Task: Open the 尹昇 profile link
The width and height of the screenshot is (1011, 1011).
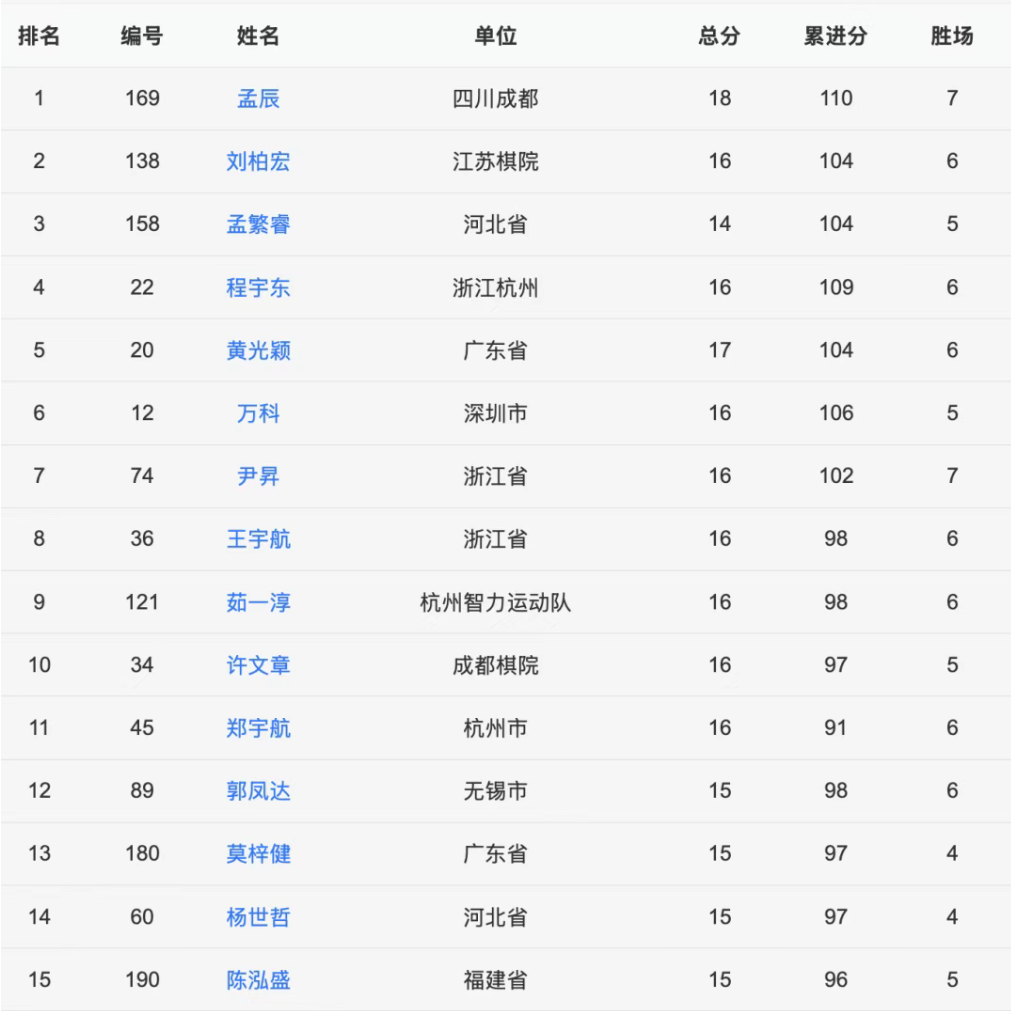Action: coord(258,476)
